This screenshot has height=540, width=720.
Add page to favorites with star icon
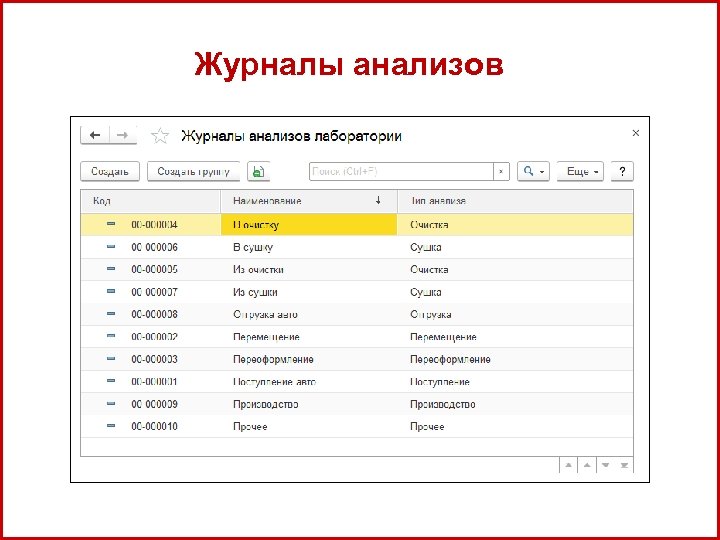point(160,136)
